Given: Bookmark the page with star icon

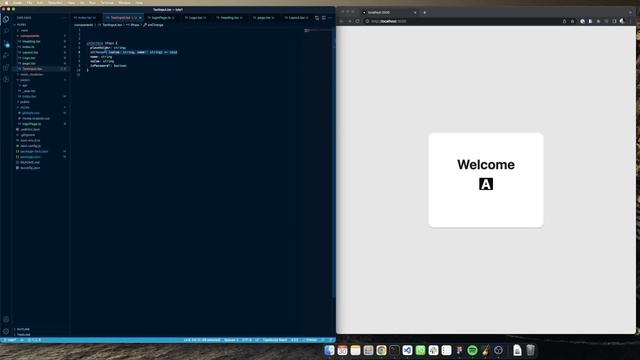Looking at the screenshot, I should (x=573, y=21).
